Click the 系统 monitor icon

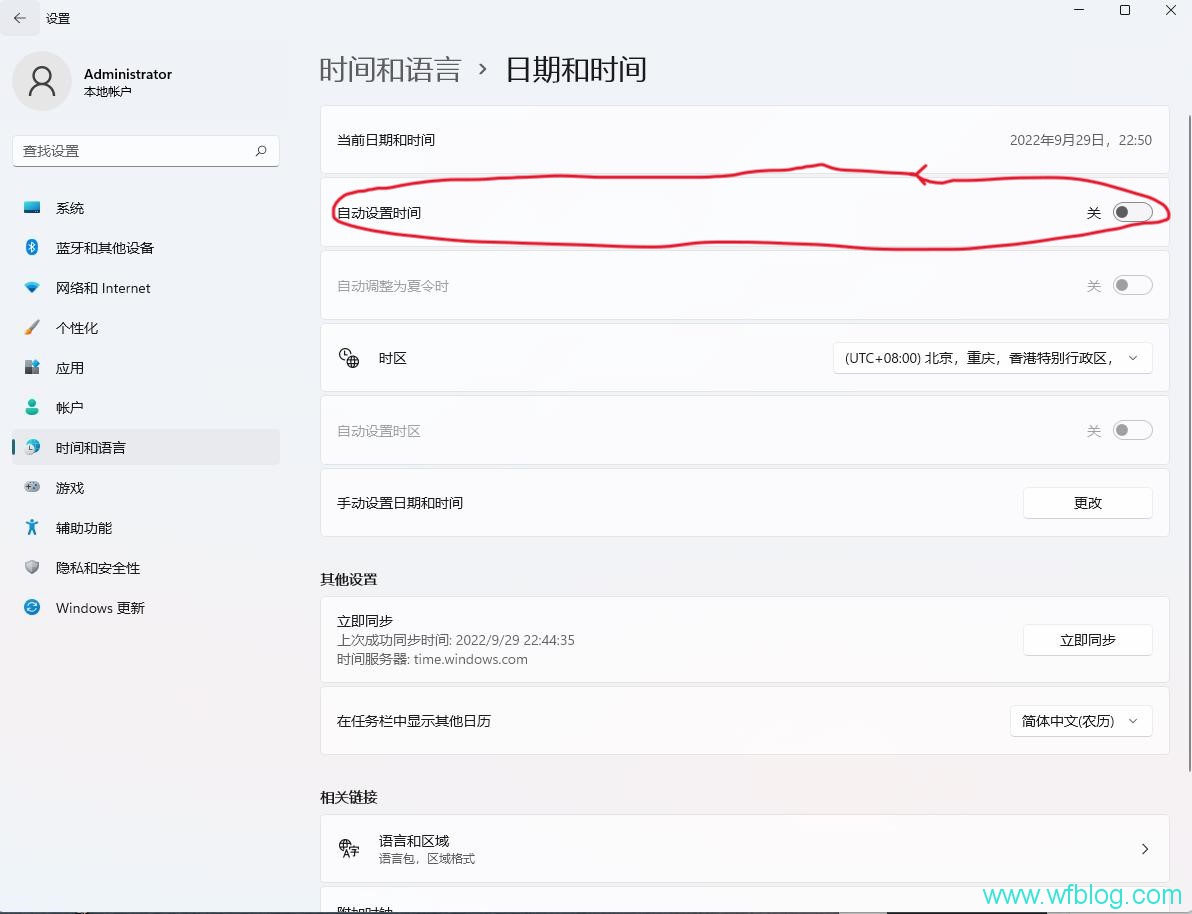32,208
